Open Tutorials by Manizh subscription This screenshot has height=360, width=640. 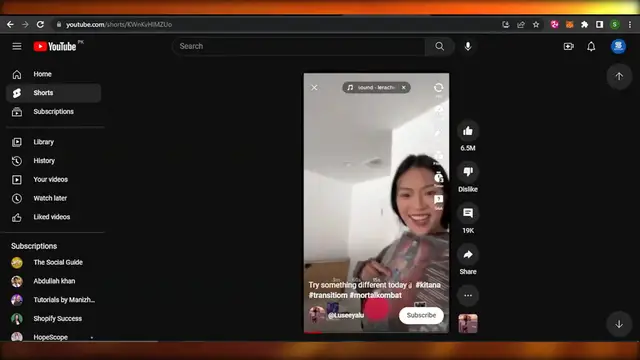(53, 300)
